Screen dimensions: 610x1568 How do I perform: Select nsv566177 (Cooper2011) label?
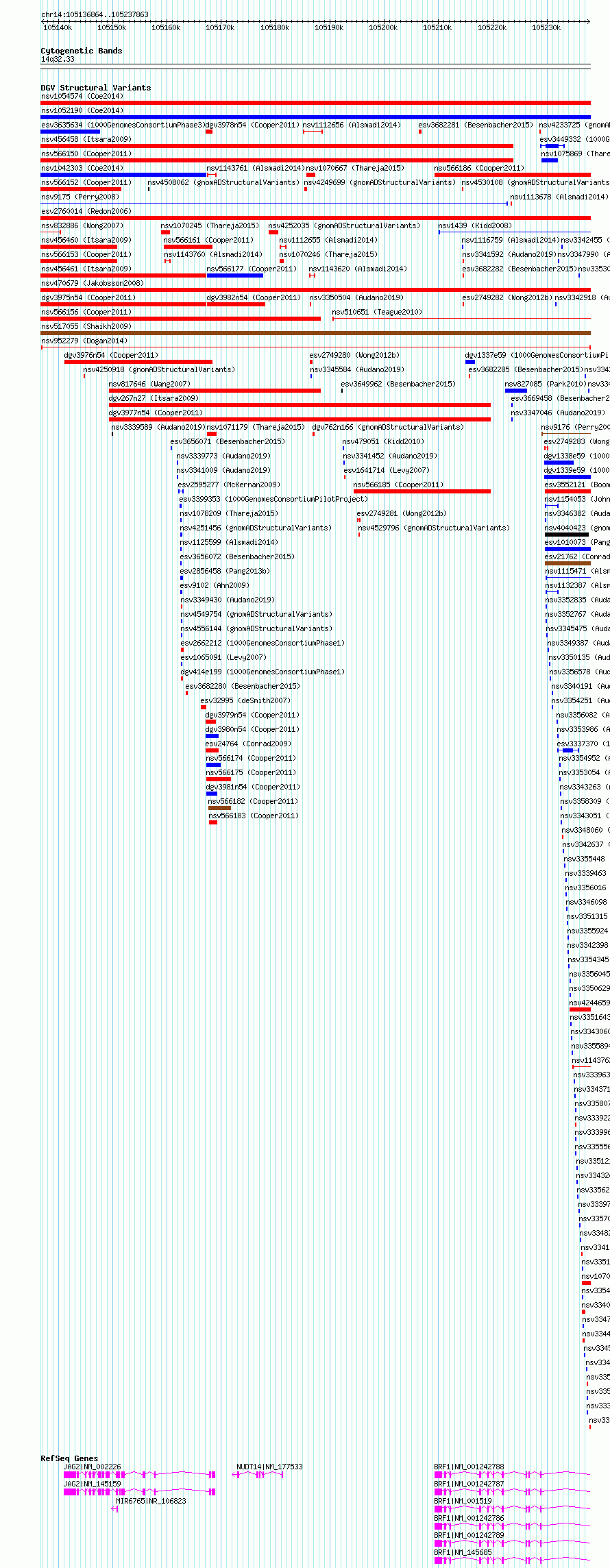click(x=252, y=269)
